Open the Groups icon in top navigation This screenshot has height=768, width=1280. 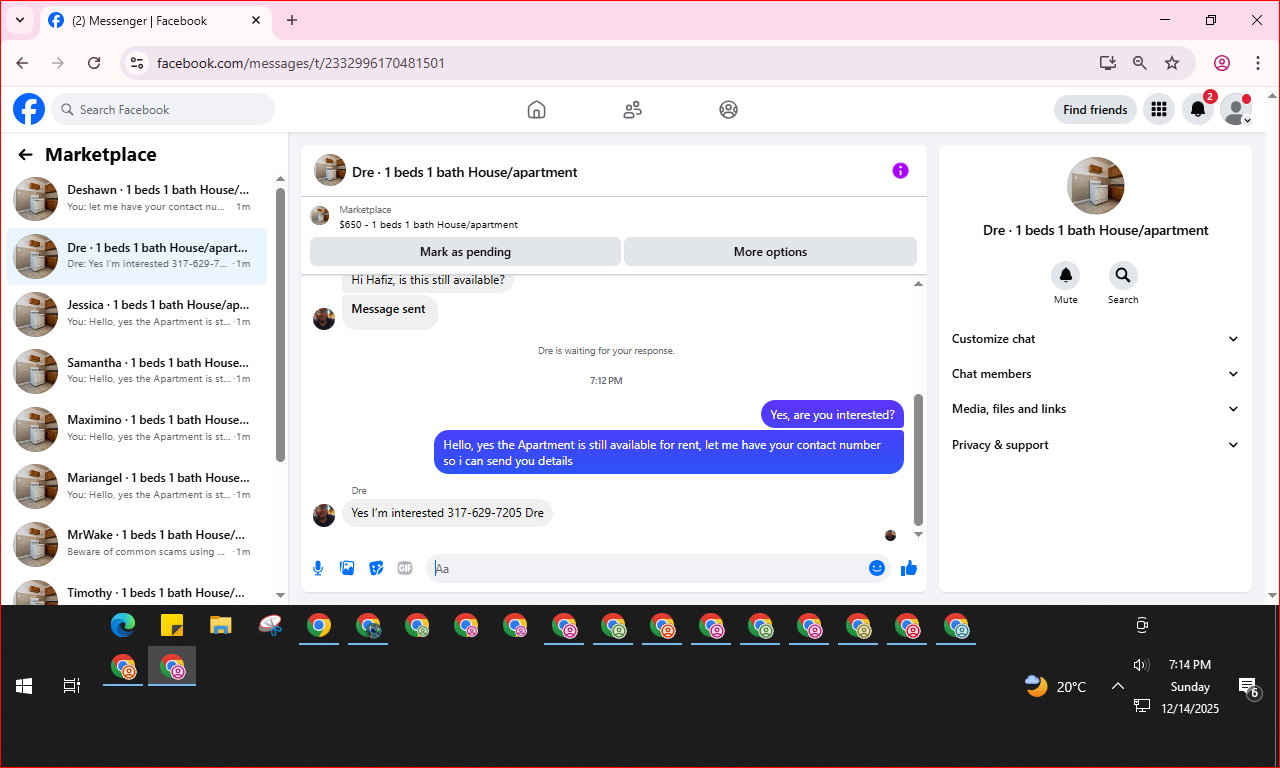(x=728, y=110)
